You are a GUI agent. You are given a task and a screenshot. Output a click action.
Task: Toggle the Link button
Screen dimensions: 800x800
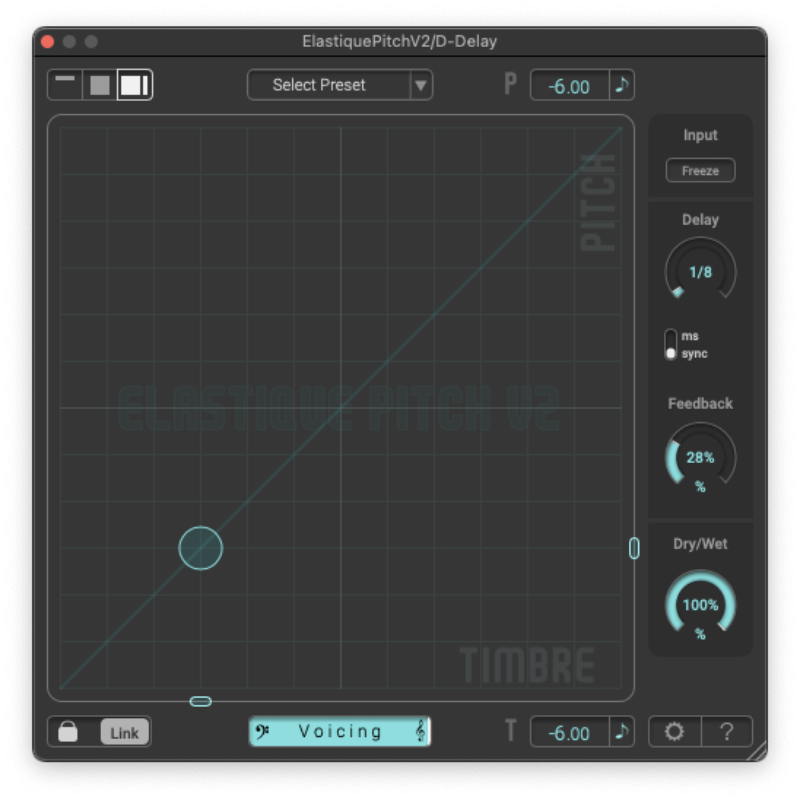pos(124,732)
